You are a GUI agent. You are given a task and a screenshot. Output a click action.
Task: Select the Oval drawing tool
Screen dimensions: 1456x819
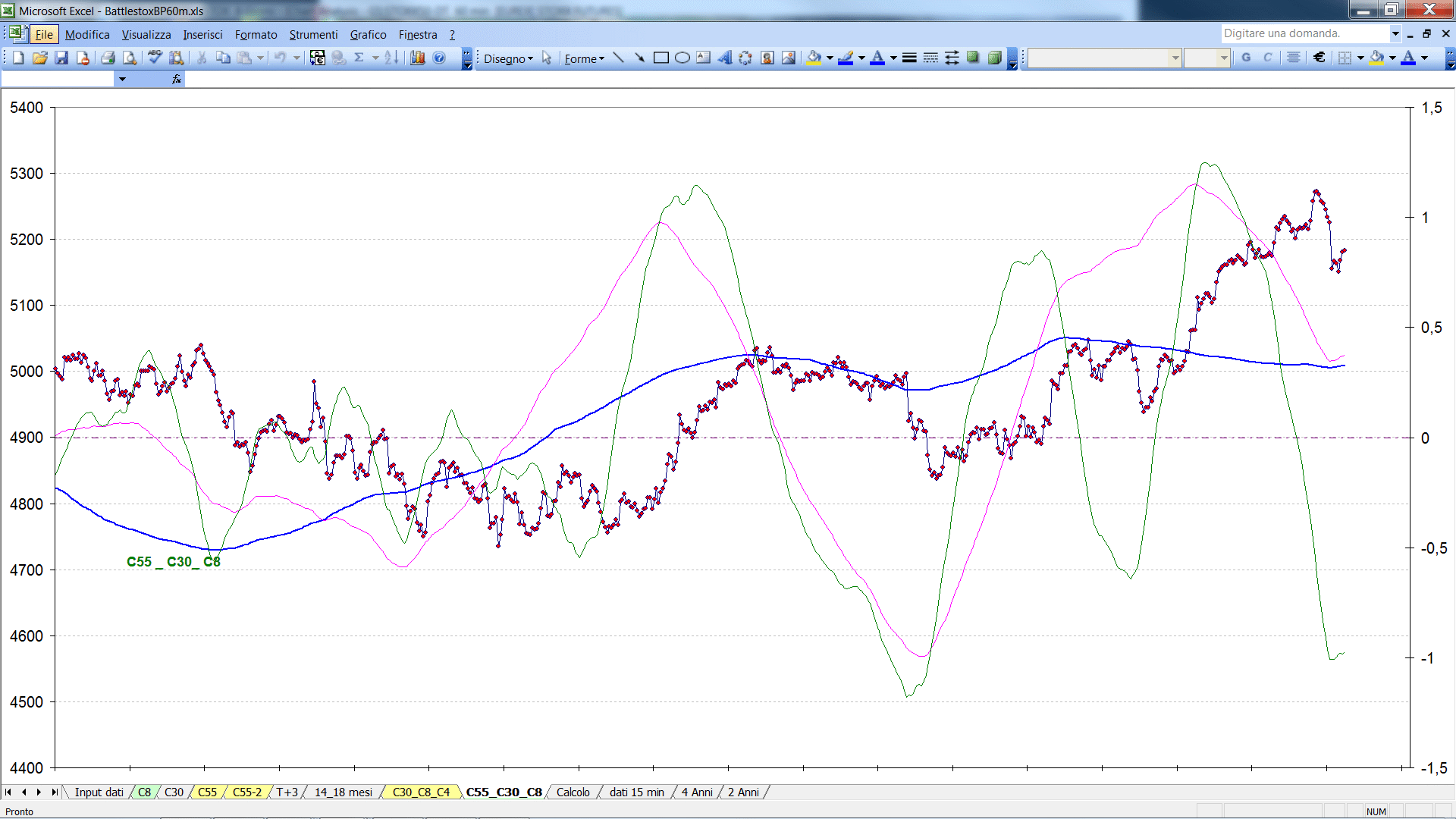[682, 58]
